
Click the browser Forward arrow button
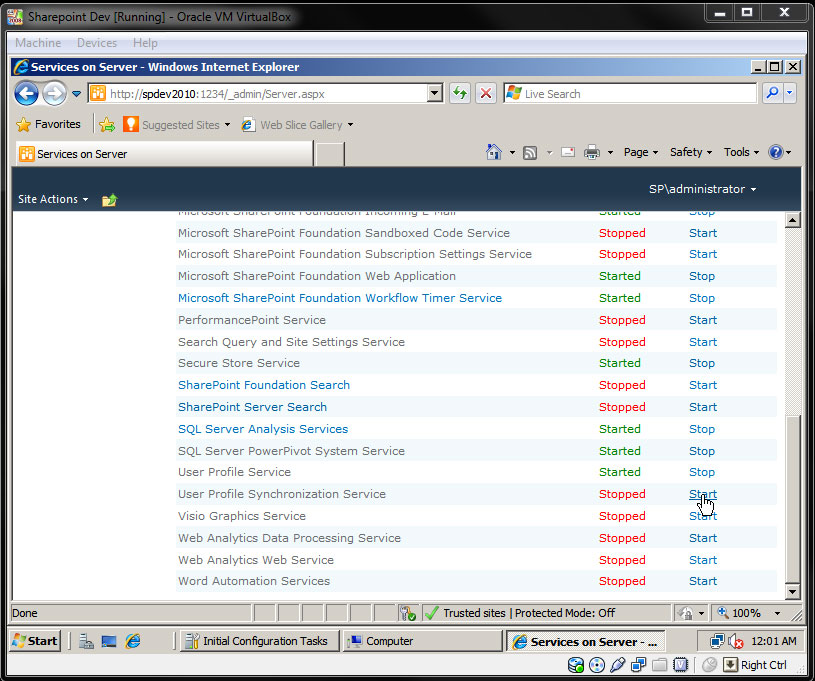pyautogui.click(x=54, y=94)
